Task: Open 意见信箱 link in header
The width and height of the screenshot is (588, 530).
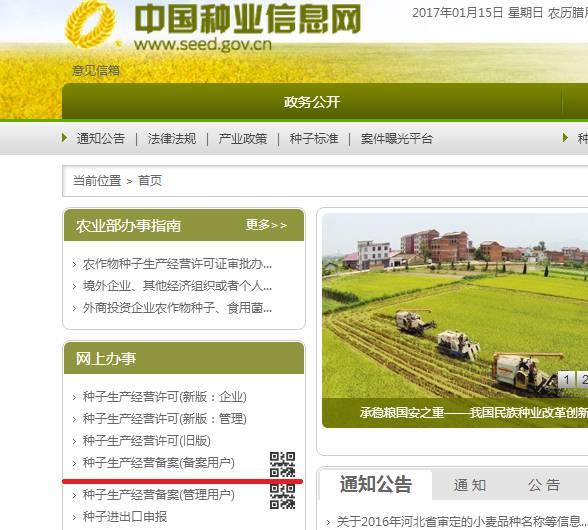Action: (96, 70)
